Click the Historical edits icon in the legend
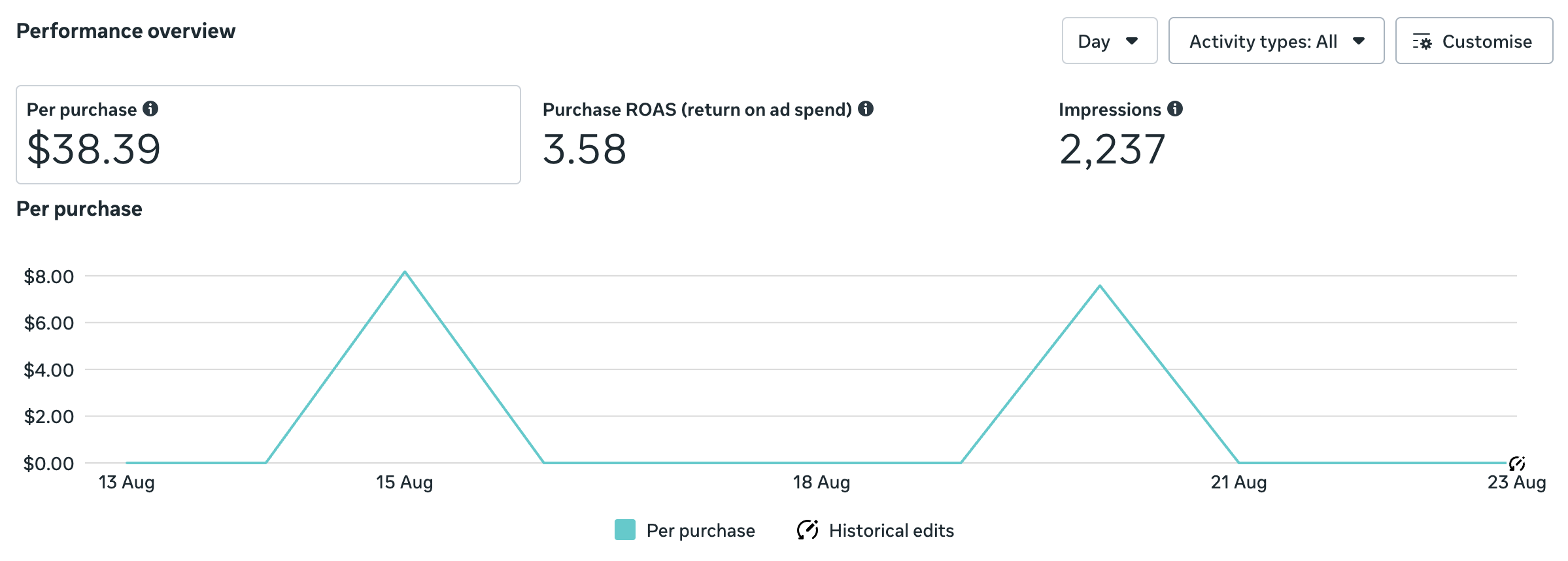Image resolution: width=1568 pixels, height=561 pixels. [x=808, y=530]
